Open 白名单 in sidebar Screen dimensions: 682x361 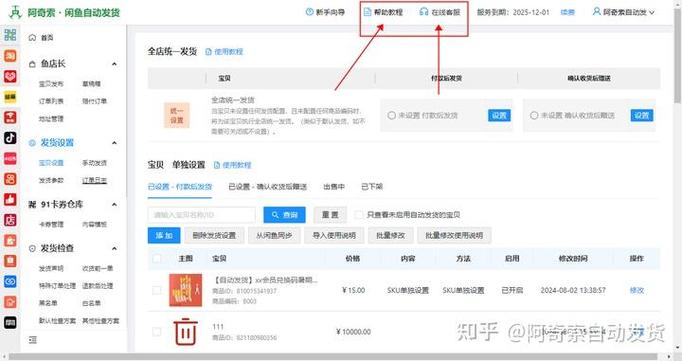coord(92,303)
